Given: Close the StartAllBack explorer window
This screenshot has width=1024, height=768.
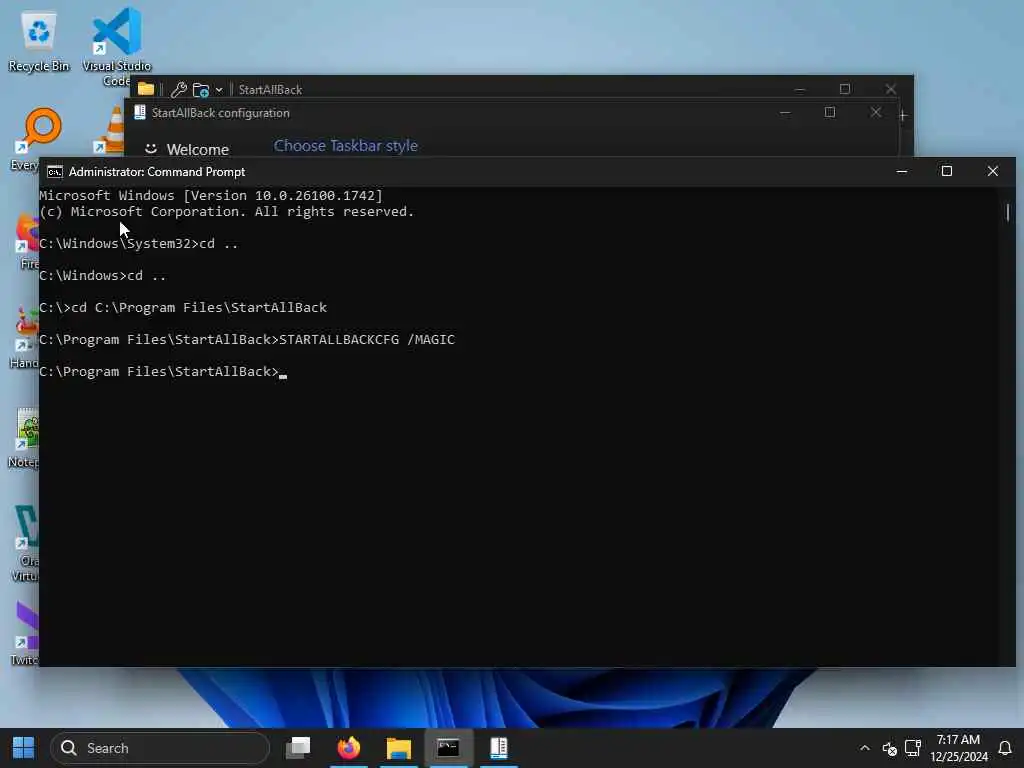Looking at the screenshot, I should tap(891, 89).
